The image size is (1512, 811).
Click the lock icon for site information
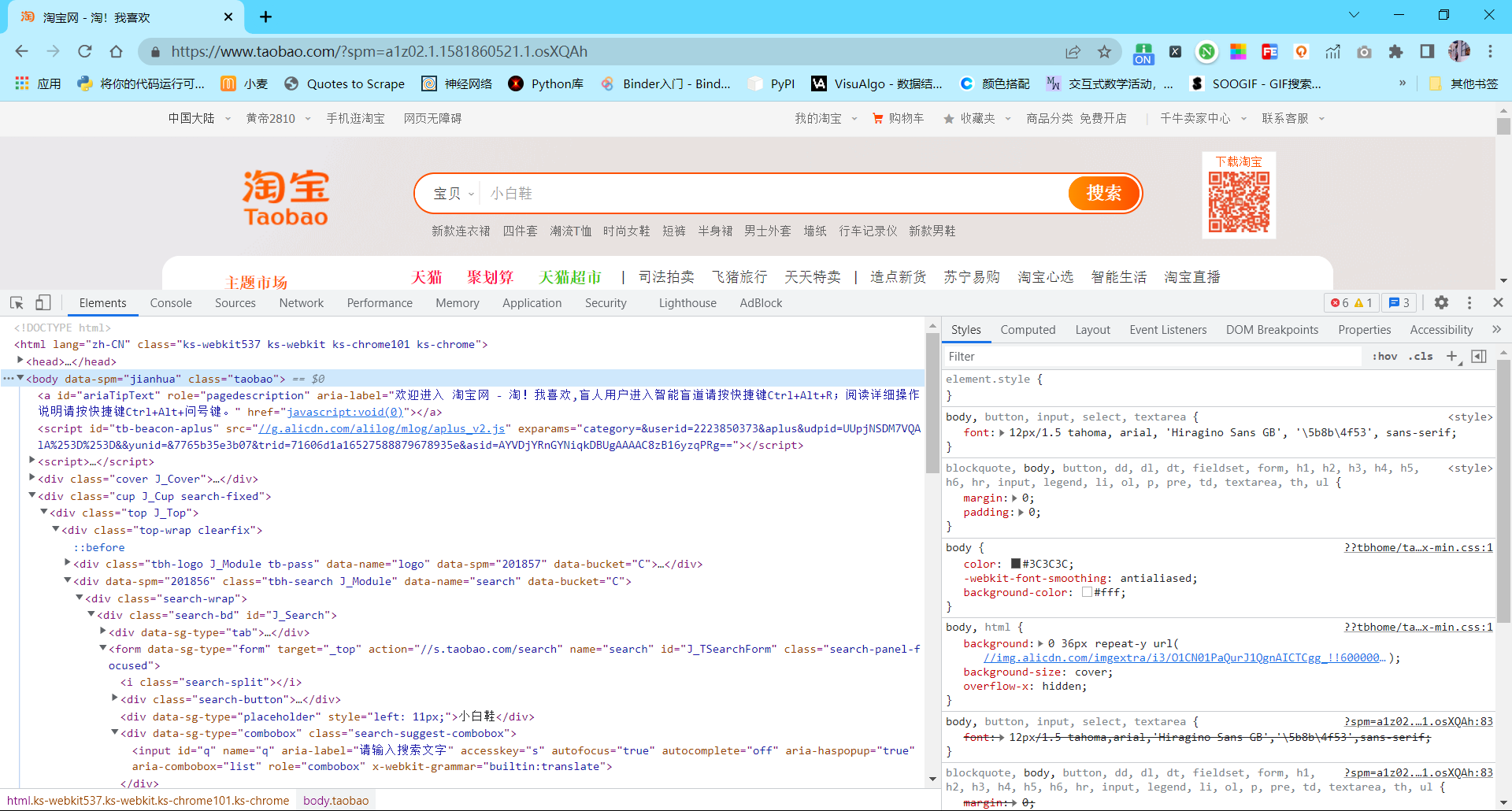tap(155, 52)
